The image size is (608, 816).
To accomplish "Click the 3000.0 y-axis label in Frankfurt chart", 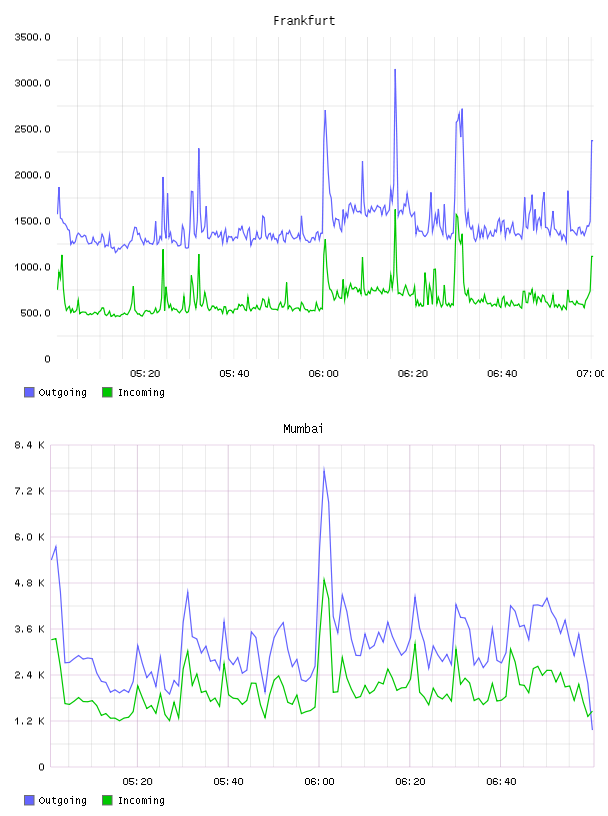I will tap(32, 83).
